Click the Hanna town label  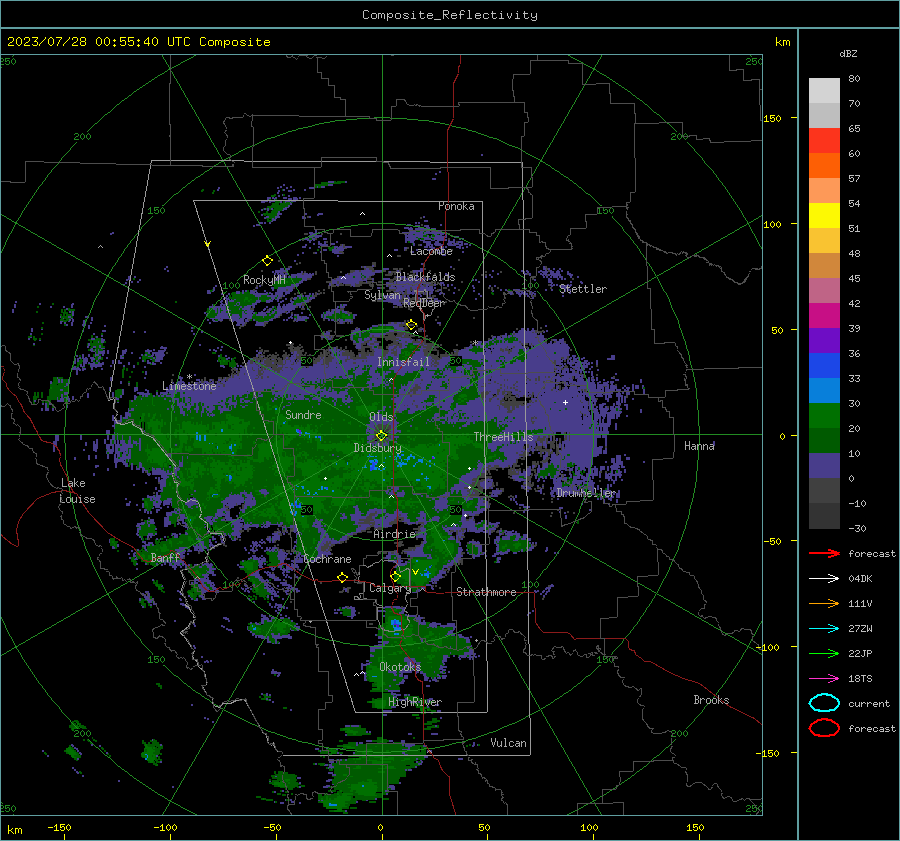(699, 446)
